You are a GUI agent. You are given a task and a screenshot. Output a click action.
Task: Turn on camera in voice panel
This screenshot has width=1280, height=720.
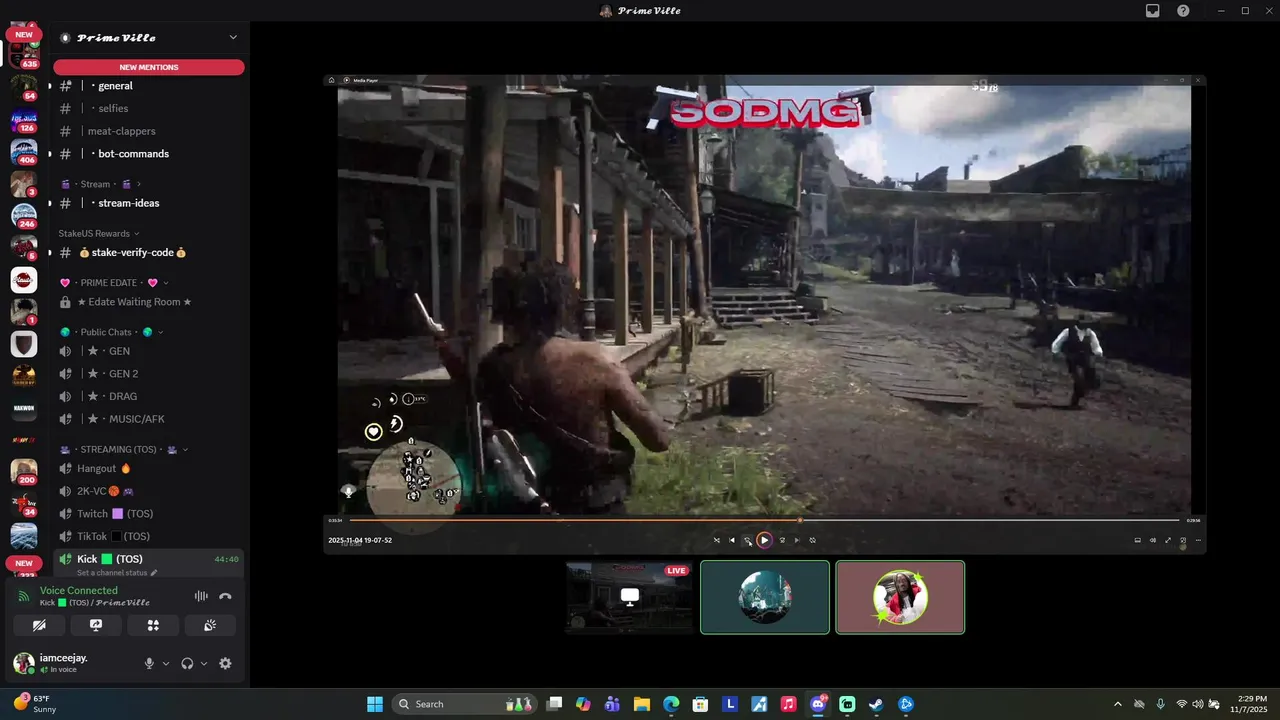[x=39, y=625]
